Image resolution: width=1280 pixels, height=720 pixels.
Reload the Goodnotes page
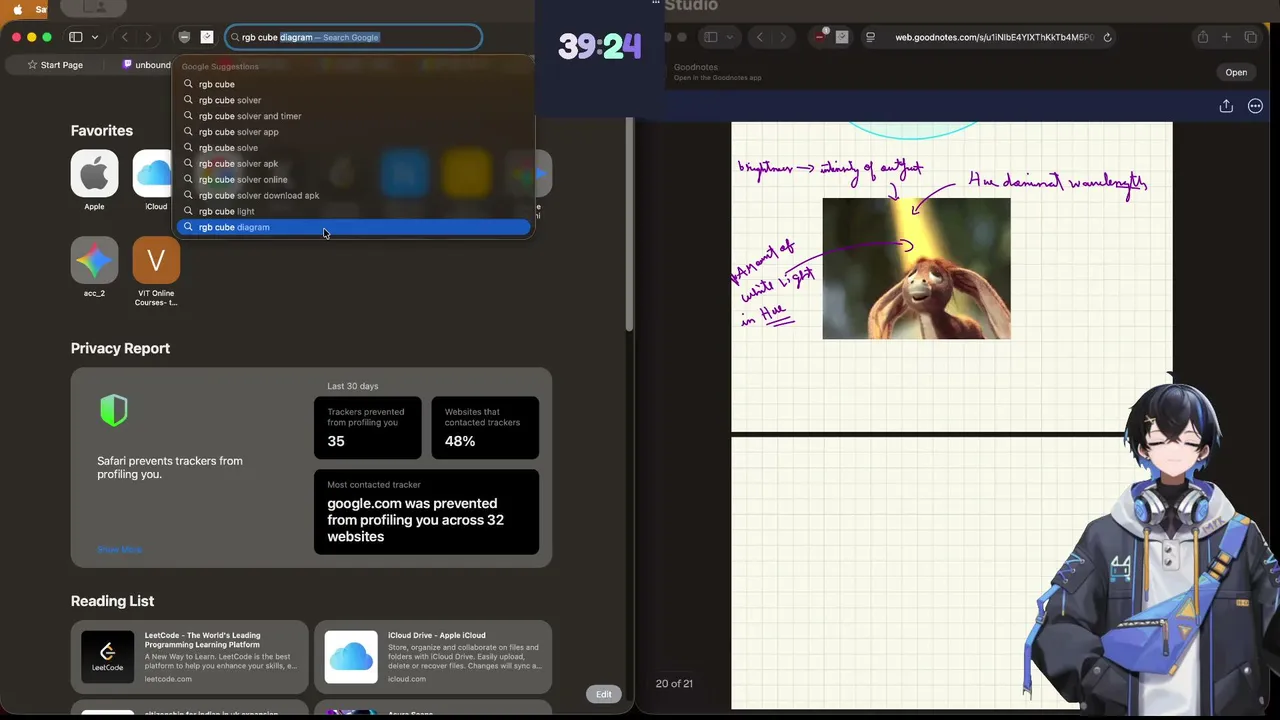click(x=1107, y=37)
